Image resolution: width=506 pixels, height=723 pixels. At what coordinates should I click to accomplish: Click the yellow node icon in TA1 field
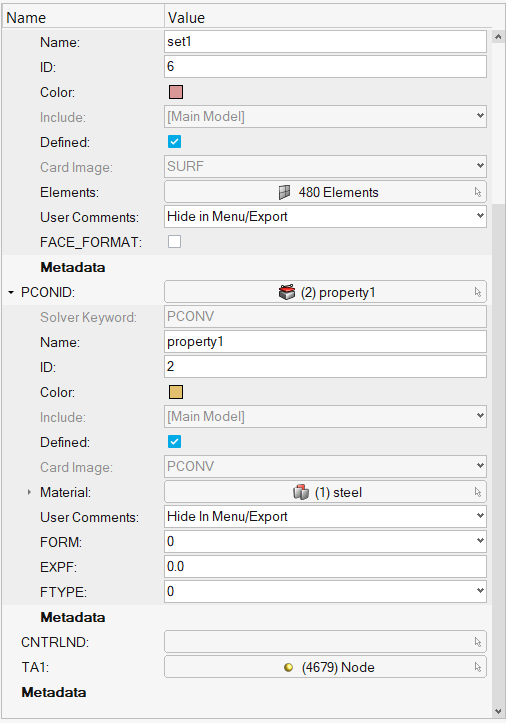click(288, 667)
